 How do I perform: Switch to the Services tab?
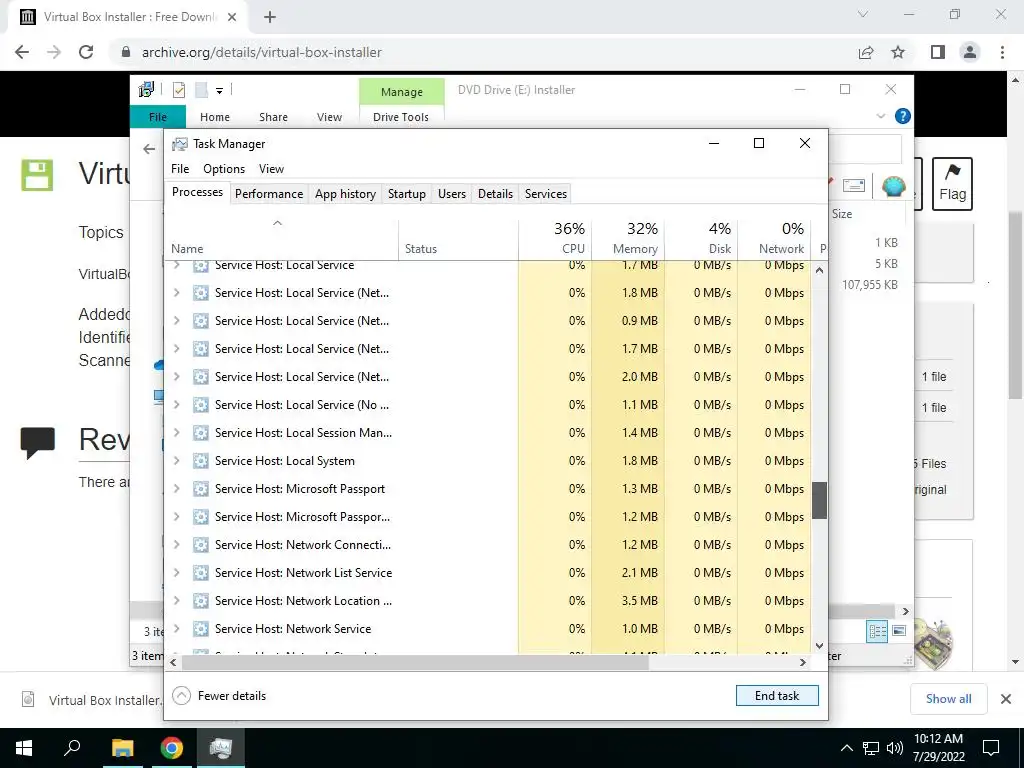pyautogui.click(x=546, y=194)
